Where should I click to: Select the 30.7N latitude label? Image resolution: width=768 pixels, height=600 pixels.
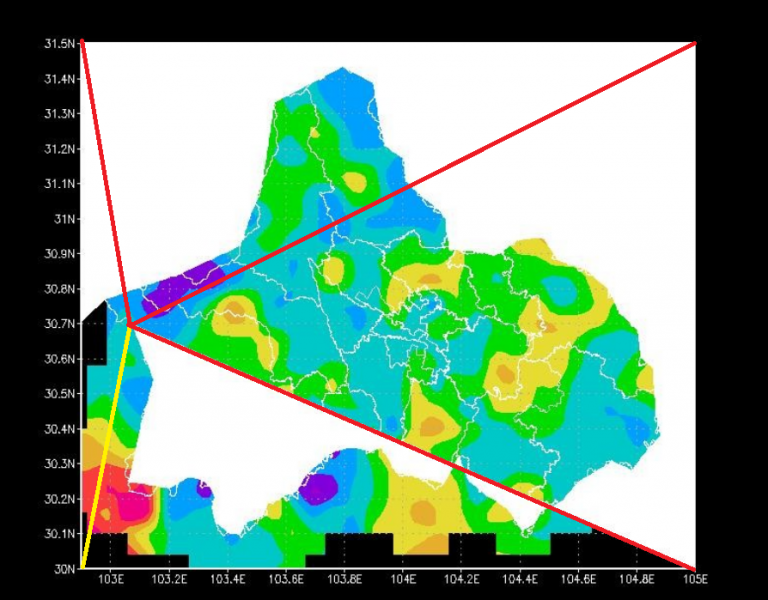(60, 324)
